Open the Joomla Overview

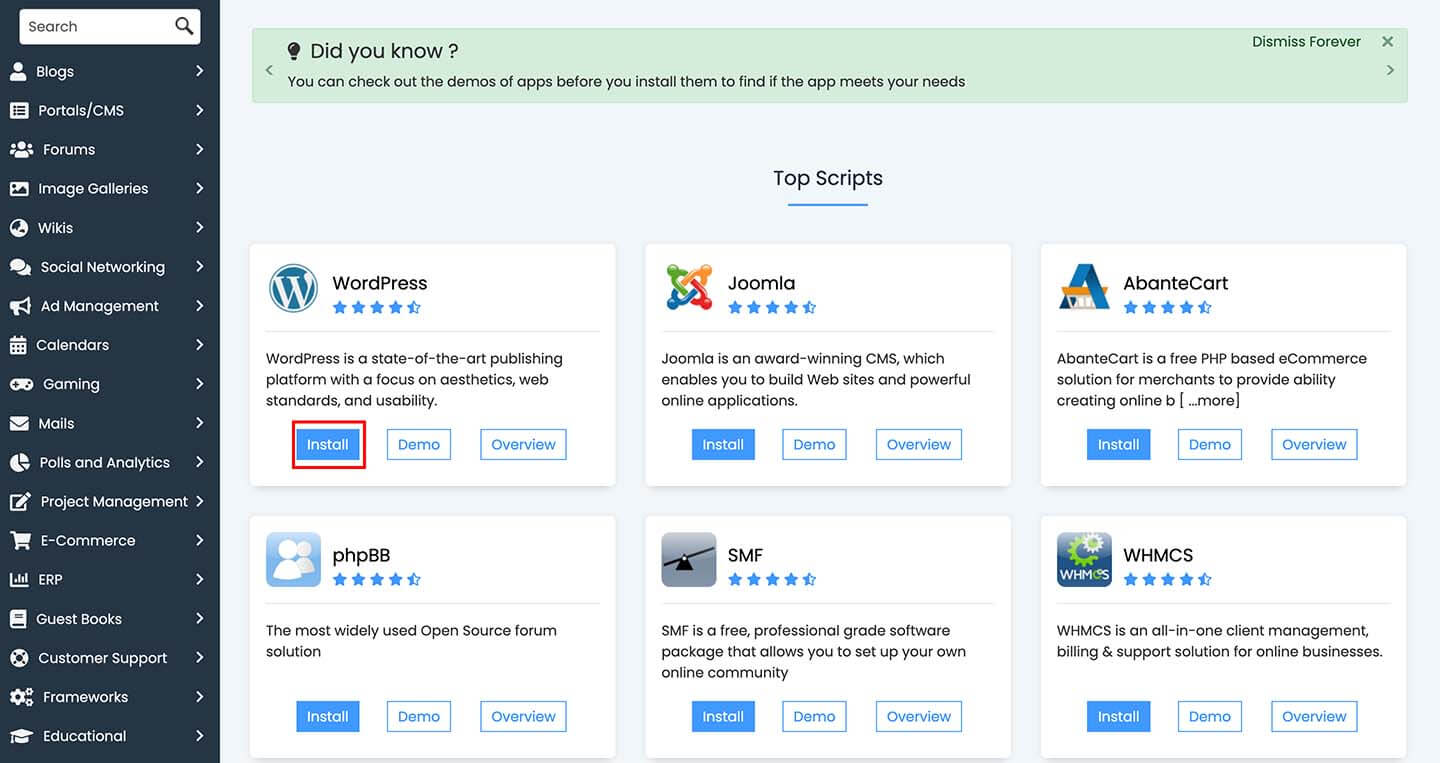pos(919,445)
